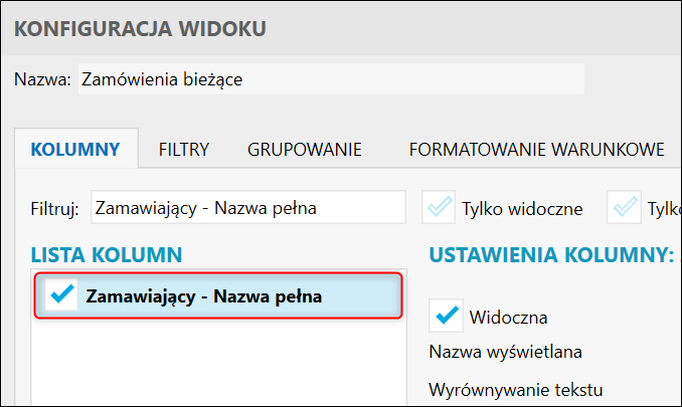The height and width of the screenshot is (407, 682).
Task: Click the 'Nazwa:' label text
Action: tap(42, 80)
